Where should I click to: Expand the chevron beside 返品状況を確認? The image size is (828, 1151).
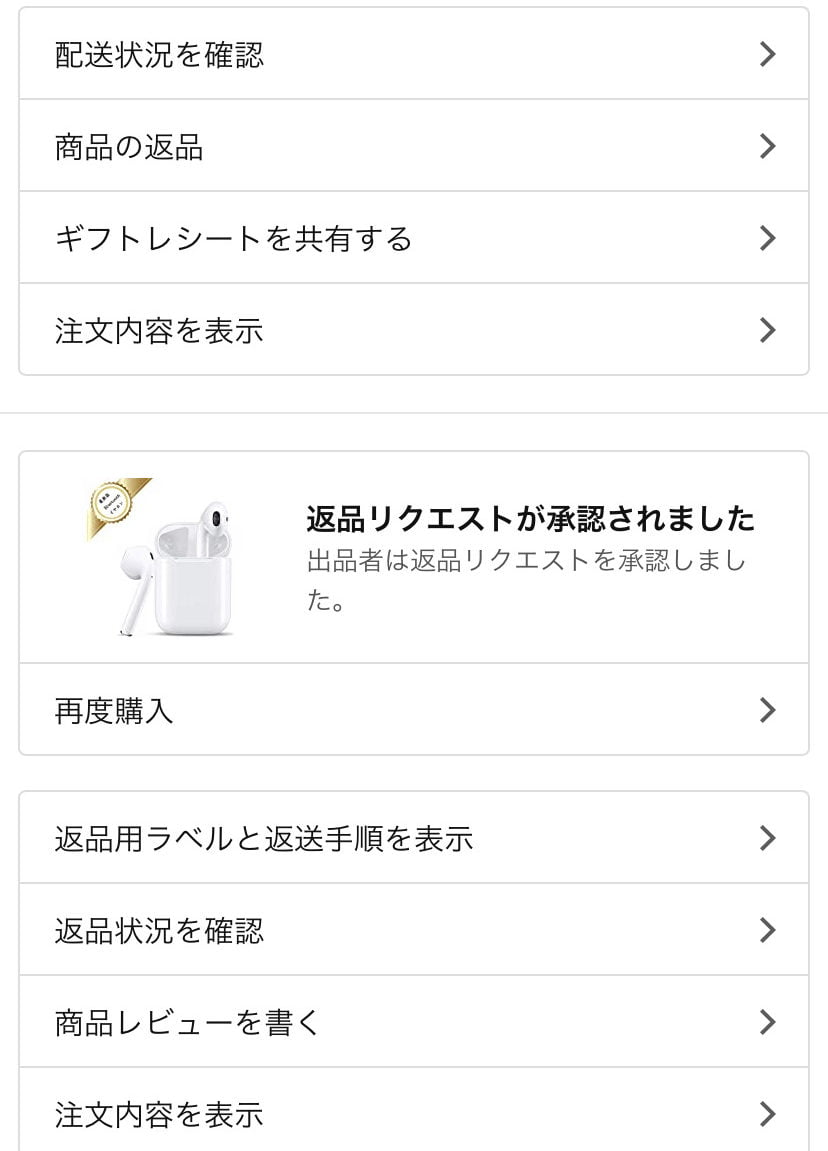pos(767,930)
